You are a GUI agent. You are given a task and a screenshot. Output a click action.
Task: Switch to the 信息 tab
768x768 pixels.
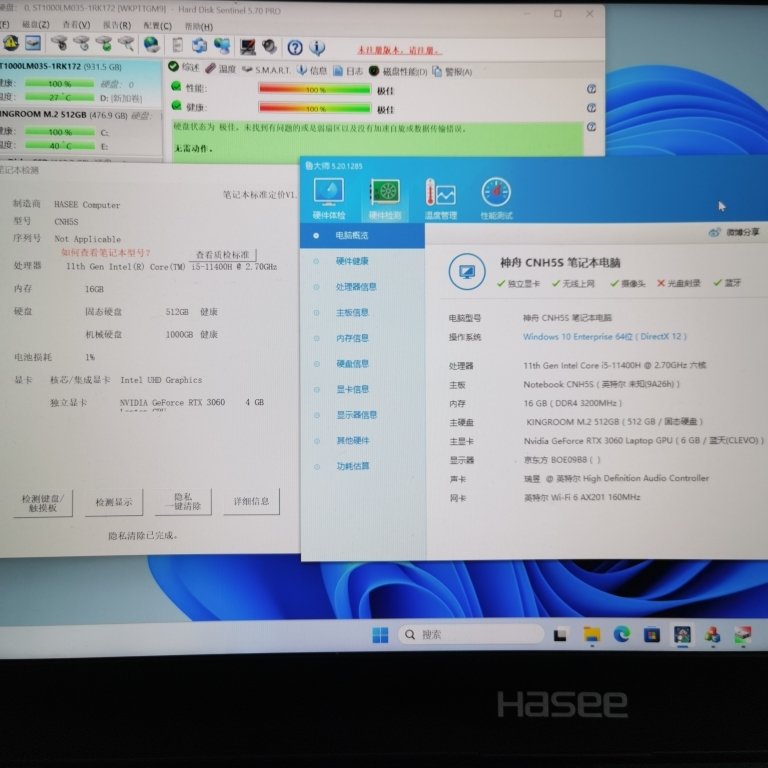point(312,70)
